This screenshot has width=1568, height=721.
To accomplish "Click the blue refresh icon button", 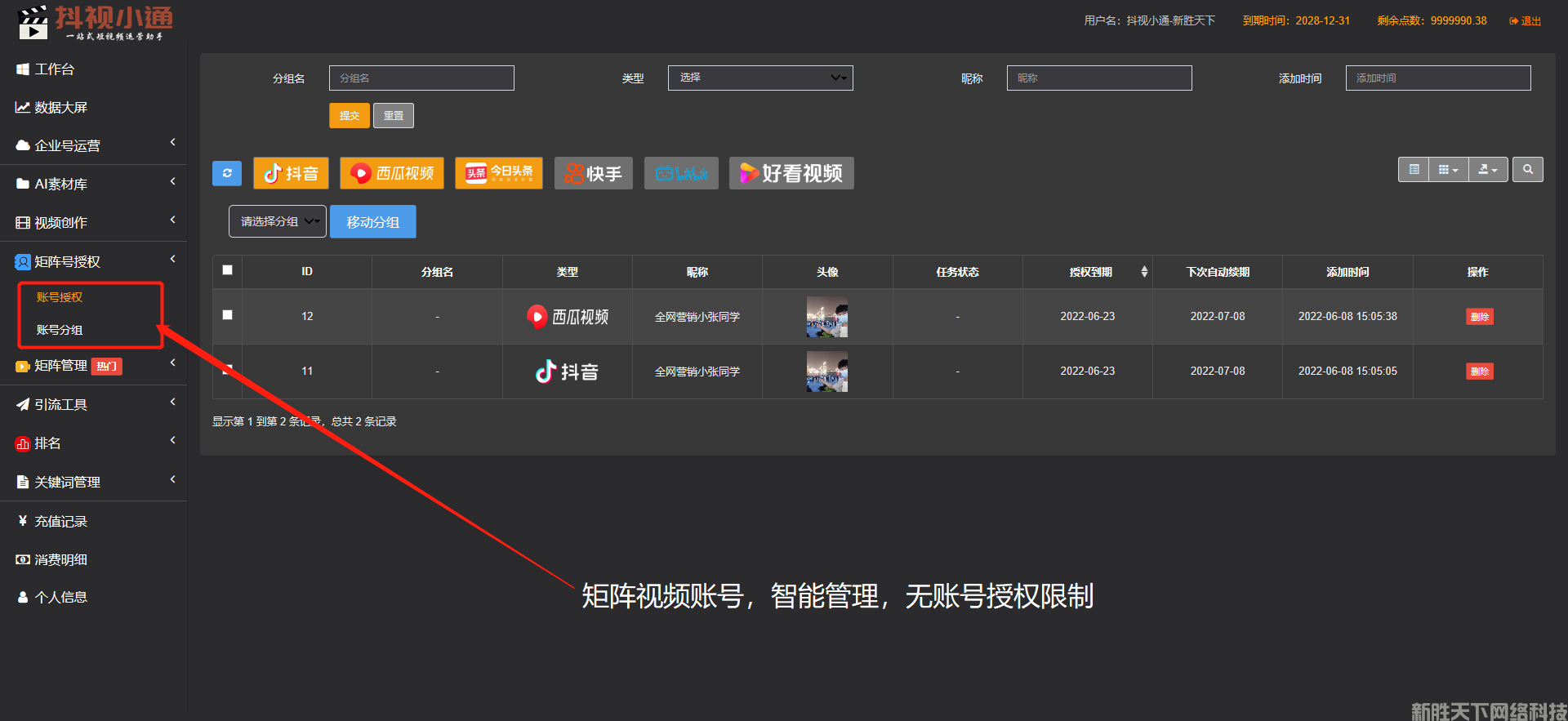I will [227, 173].
